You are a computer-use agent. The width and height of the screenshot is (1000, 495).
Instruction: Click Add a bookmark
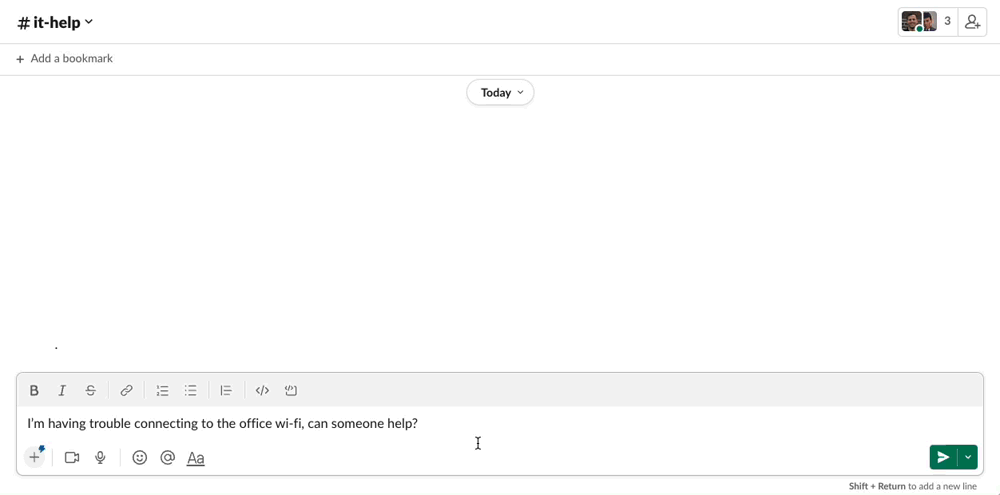coord(64,59)
